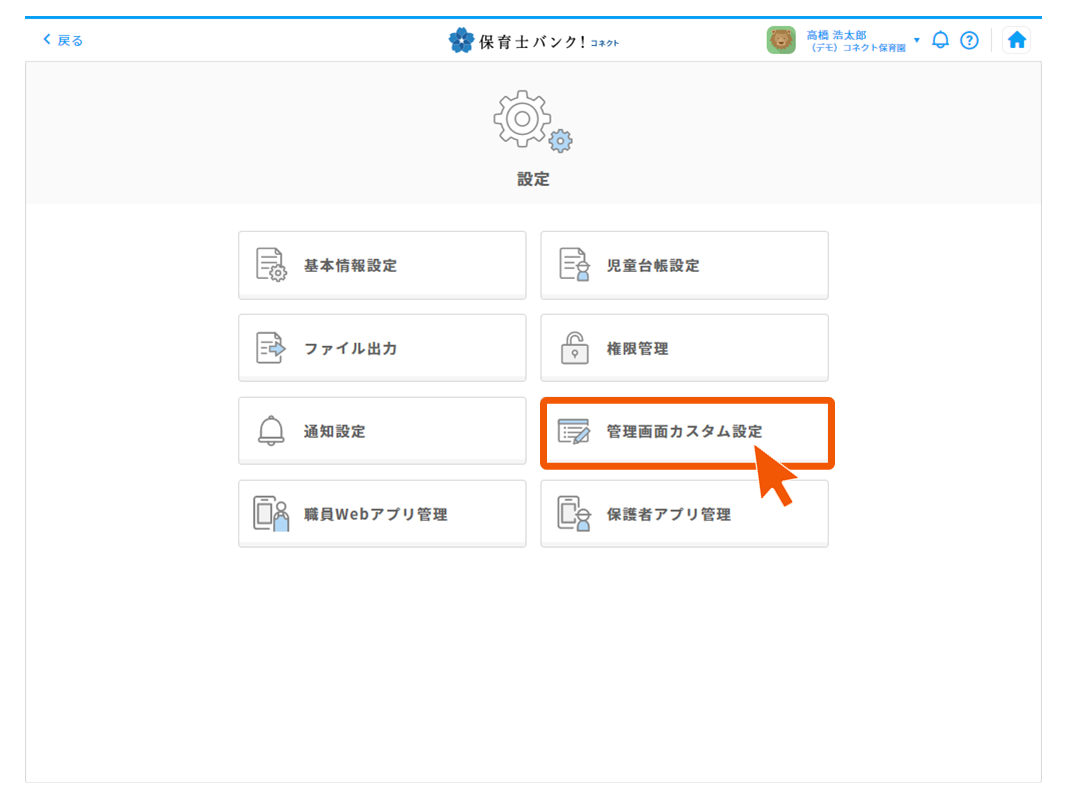Click the 児童台帳設定 document icon
The width and height of the screenshot is (1067, 800).
tap(573, 265)
